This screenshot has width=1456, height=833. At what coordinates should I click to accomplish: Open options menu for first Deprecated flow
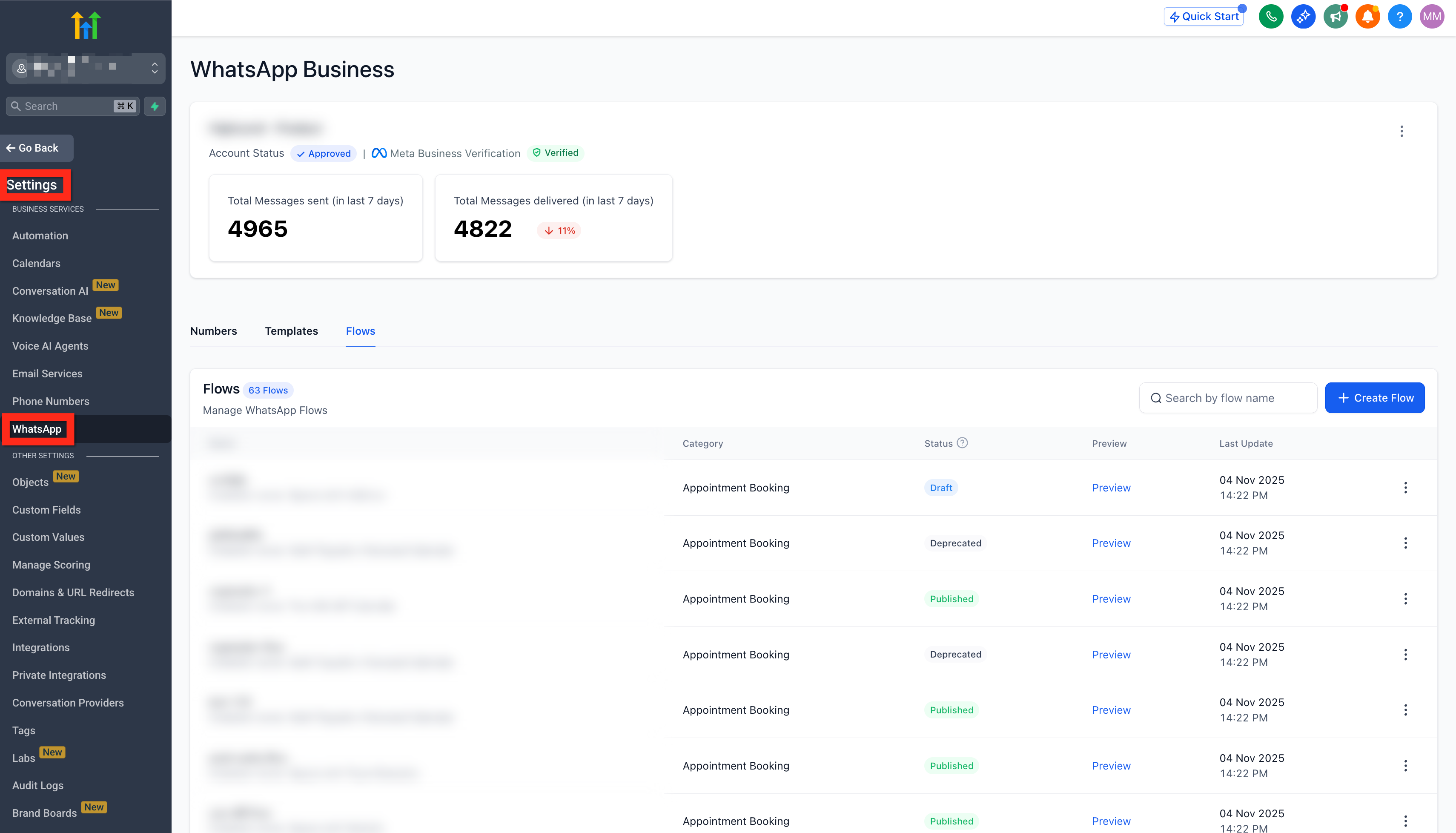click(1405, 543)
